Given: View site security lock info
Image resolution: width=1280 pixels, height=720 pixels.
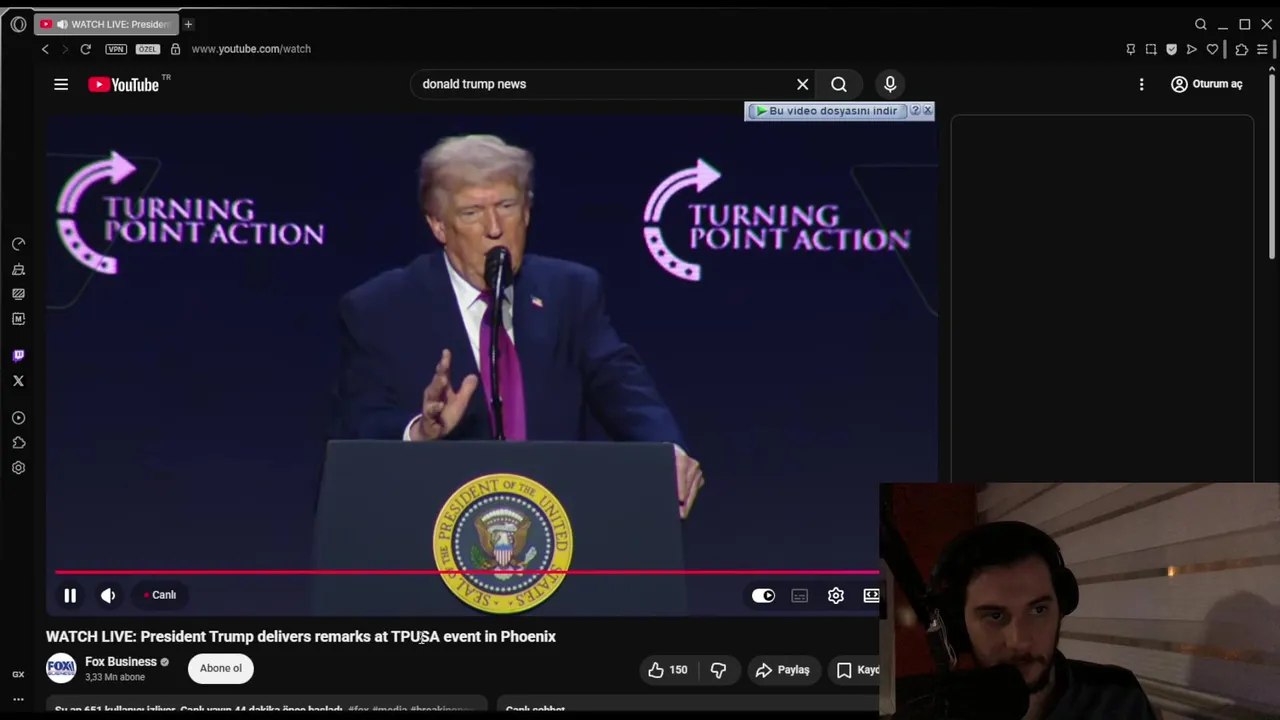Looking at the screenshot, I should 175,49.
